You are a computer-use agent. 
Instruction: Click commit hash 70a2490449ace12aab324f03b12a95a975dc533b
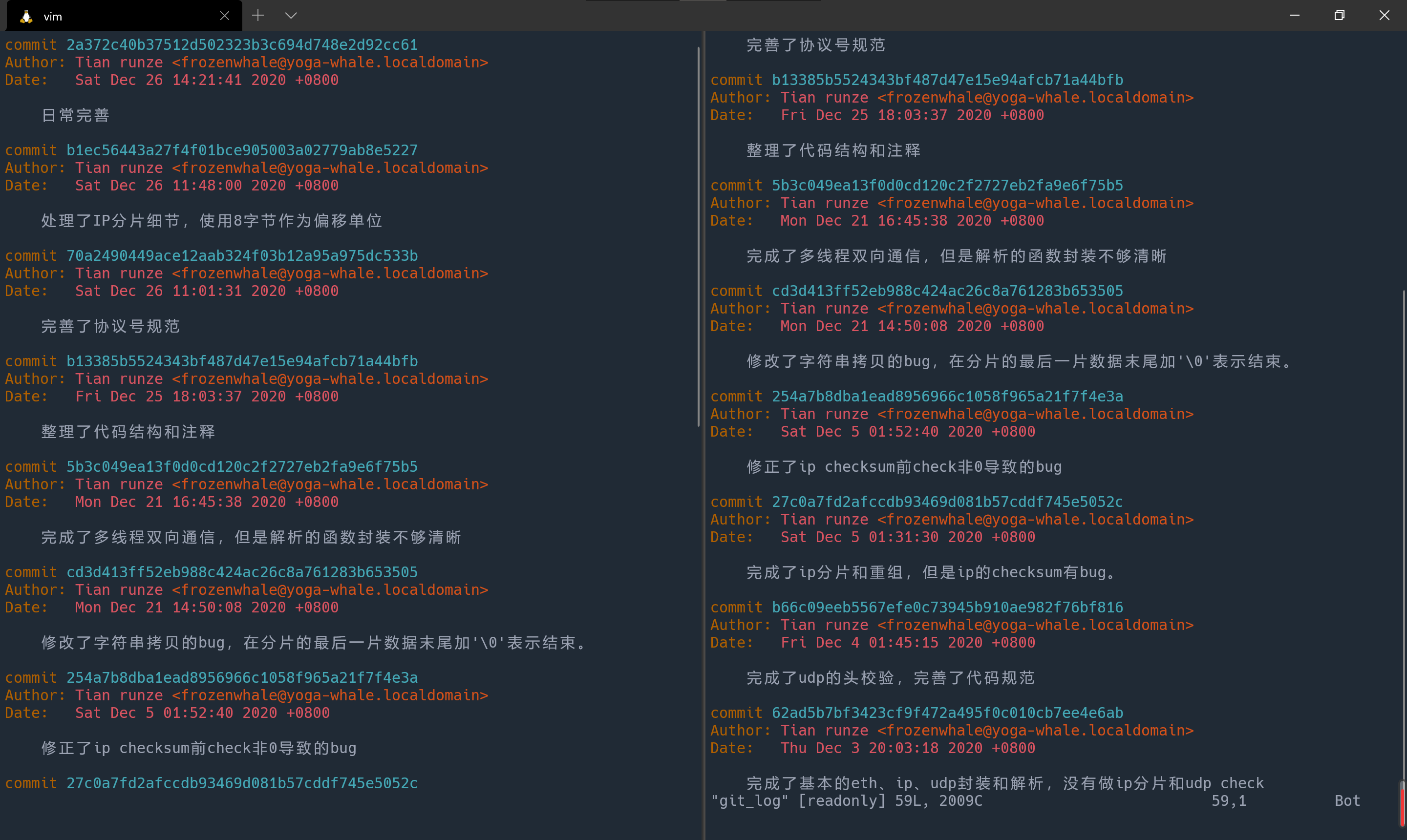(242, 256)
